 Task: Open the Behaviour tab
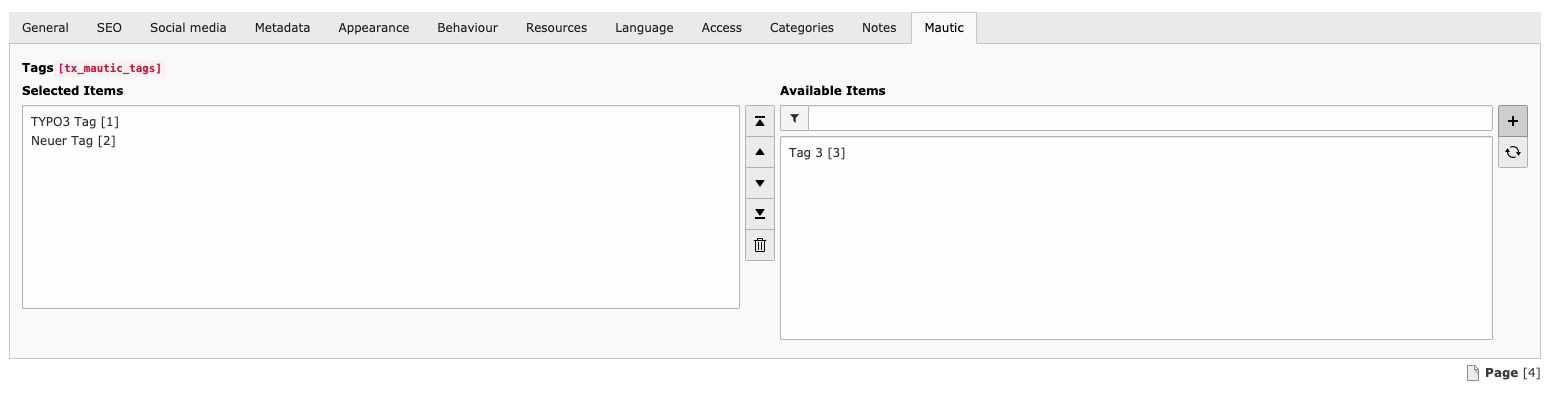click(467, 28)
